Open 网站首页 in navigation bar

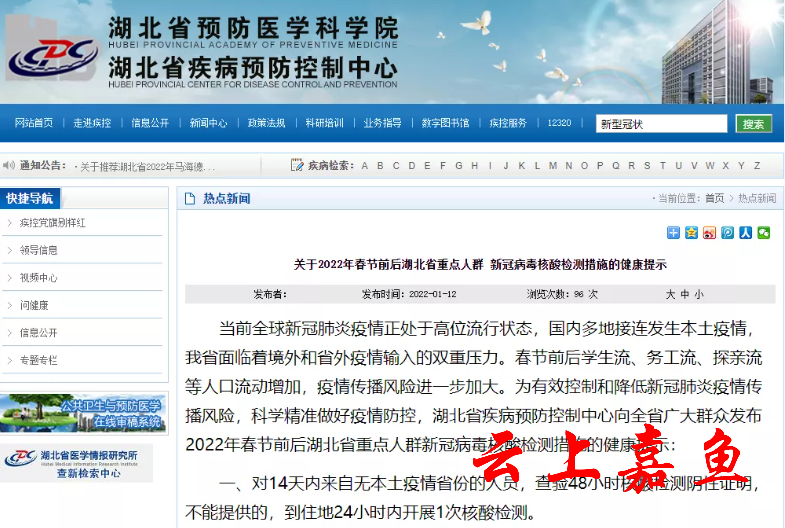pos(34,123)
